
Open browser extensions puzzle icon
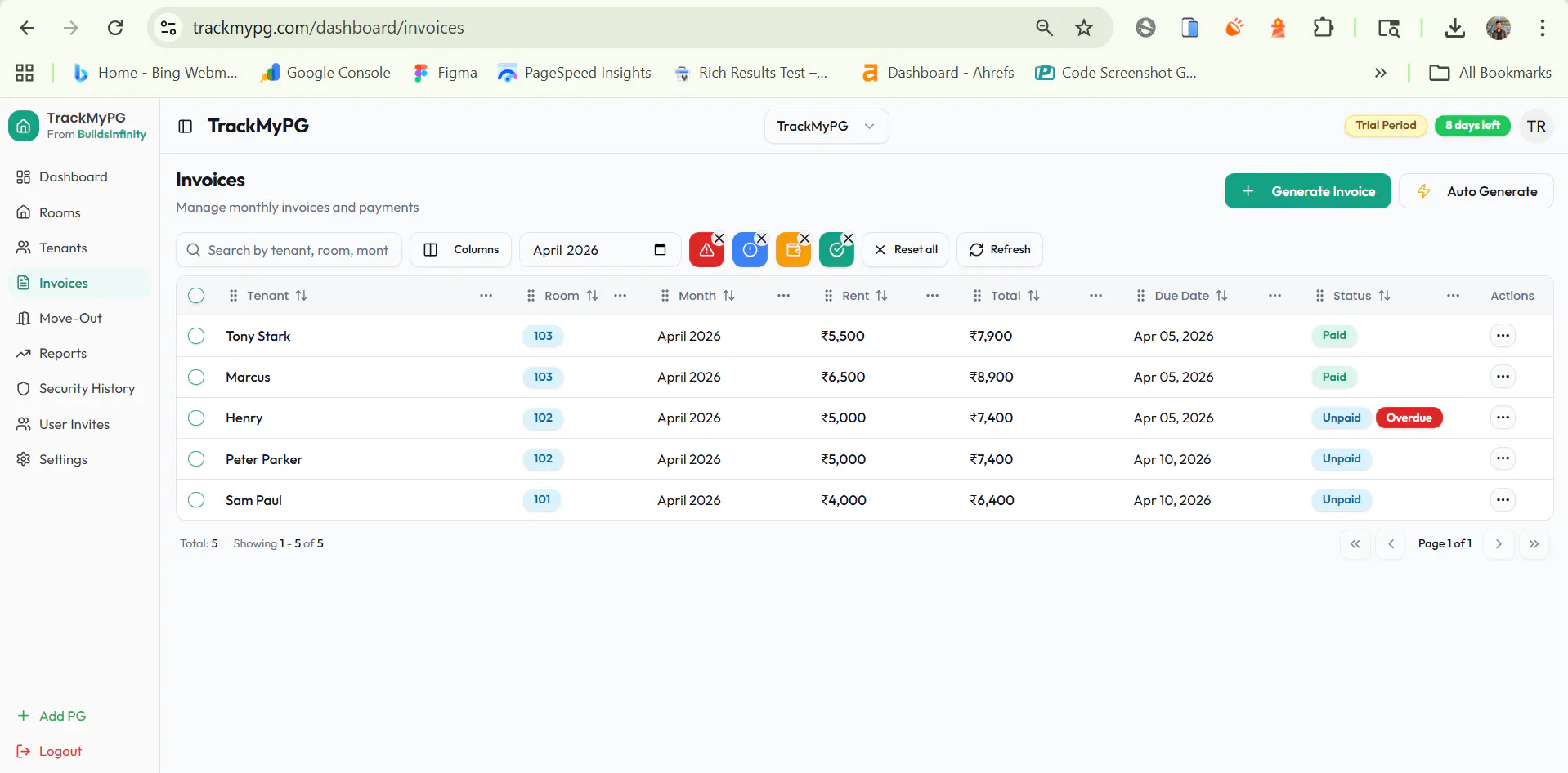coord(1323,28)
